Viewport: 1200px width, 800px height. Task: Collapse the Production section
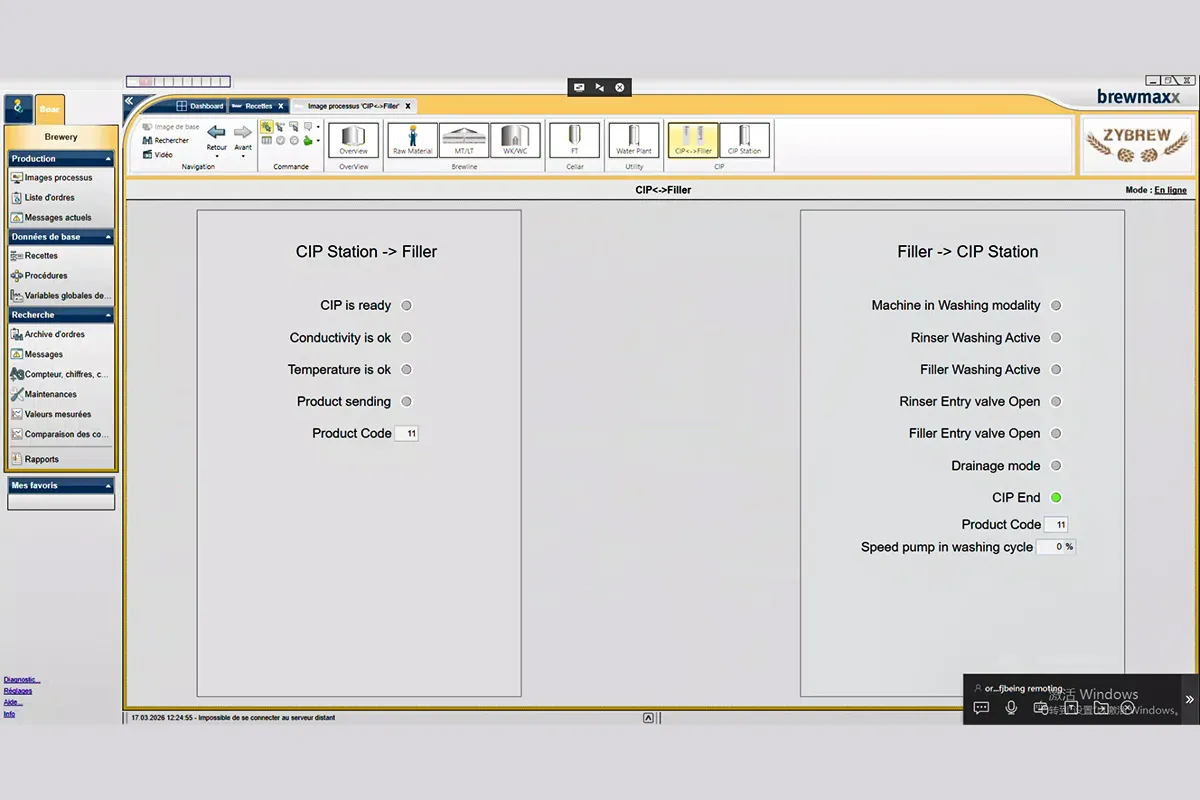pos(108,159)
